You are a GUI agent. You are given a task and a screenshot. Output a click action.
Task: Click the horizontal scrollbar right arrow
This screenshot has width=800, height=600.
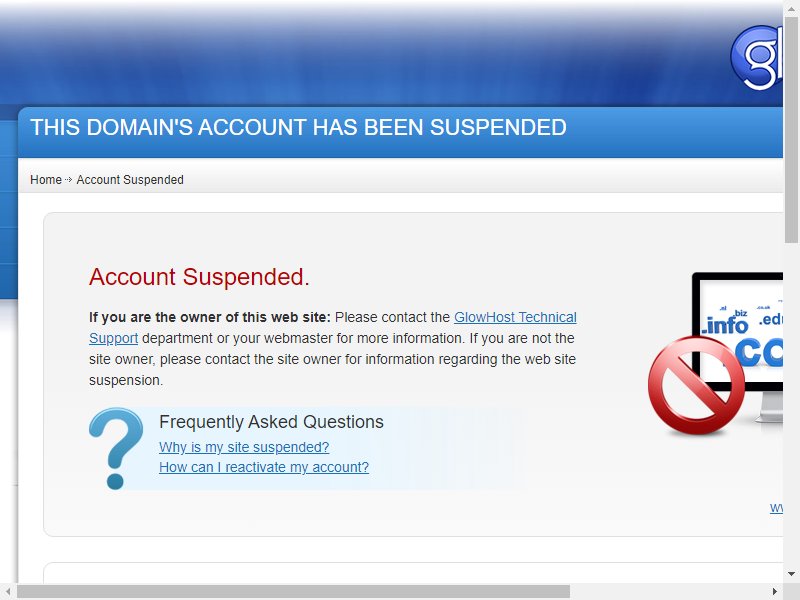point(774,591)
